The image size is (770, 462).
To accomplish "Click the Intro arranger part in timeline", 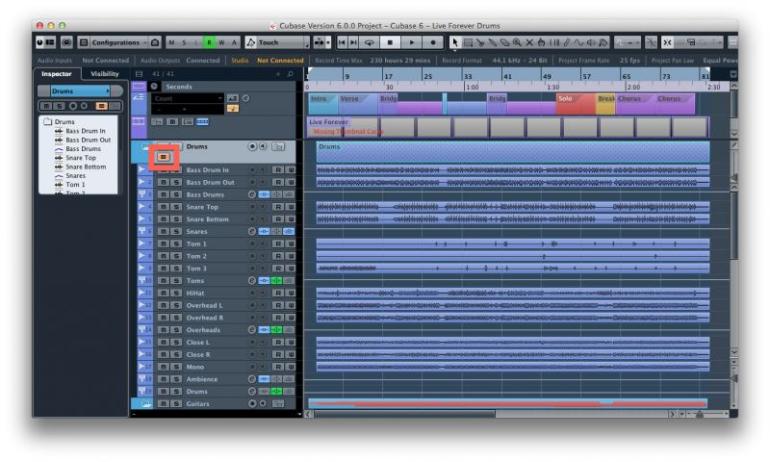I will coord(323,104).
